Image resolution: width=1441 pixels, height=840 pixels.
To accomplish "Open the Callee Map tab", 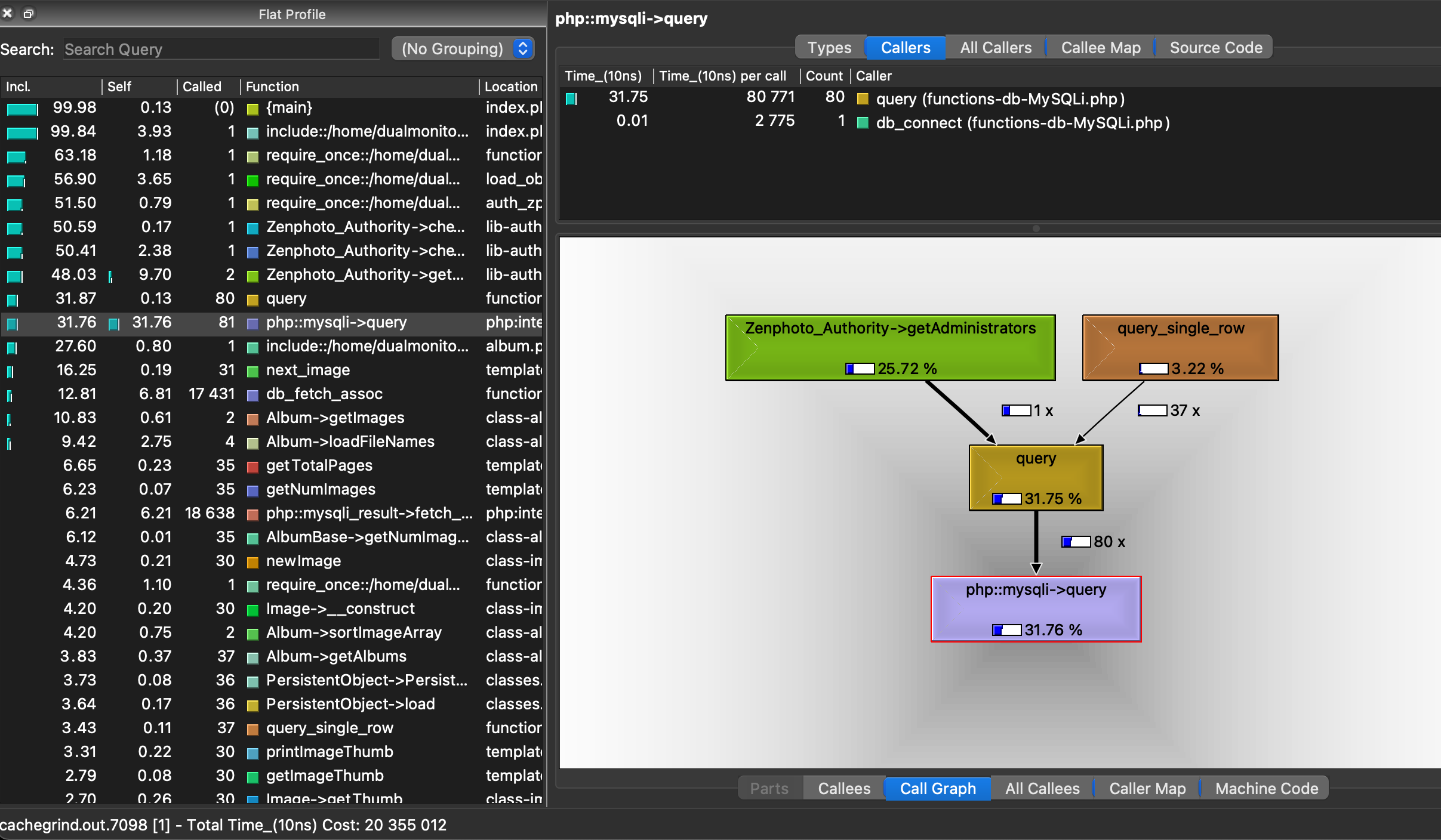I will tap(1100, 48).
